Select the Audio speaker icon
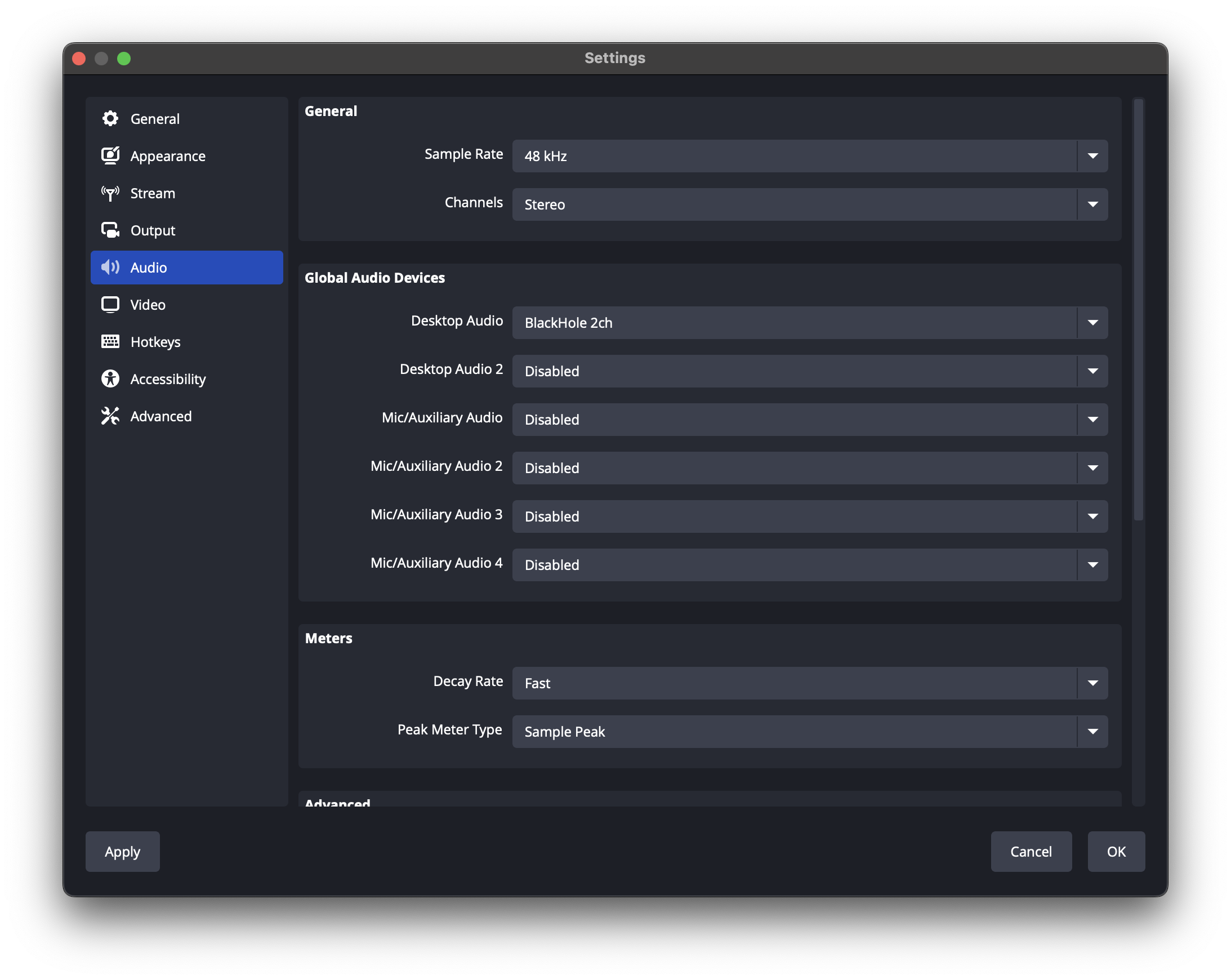 point(110,268)
